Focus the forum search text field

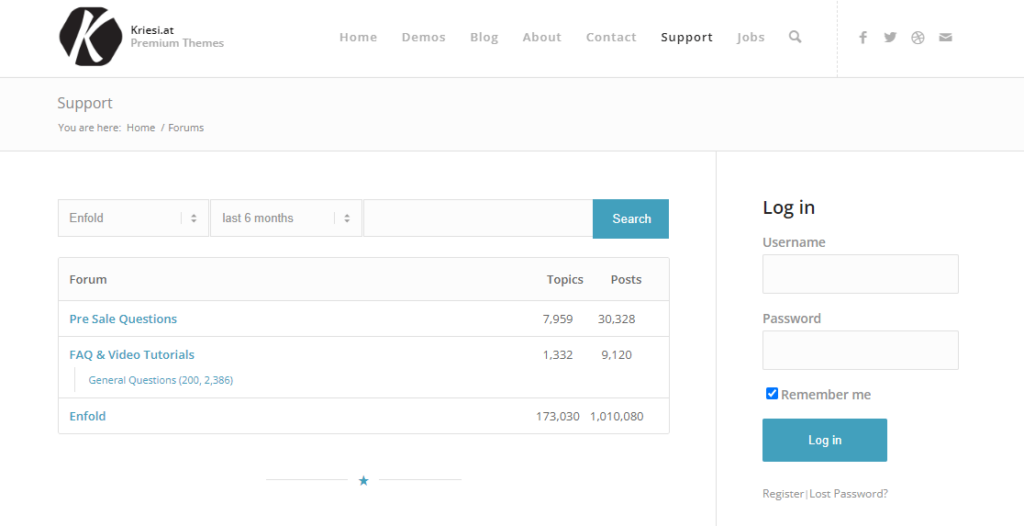click(x=478, y=218)
